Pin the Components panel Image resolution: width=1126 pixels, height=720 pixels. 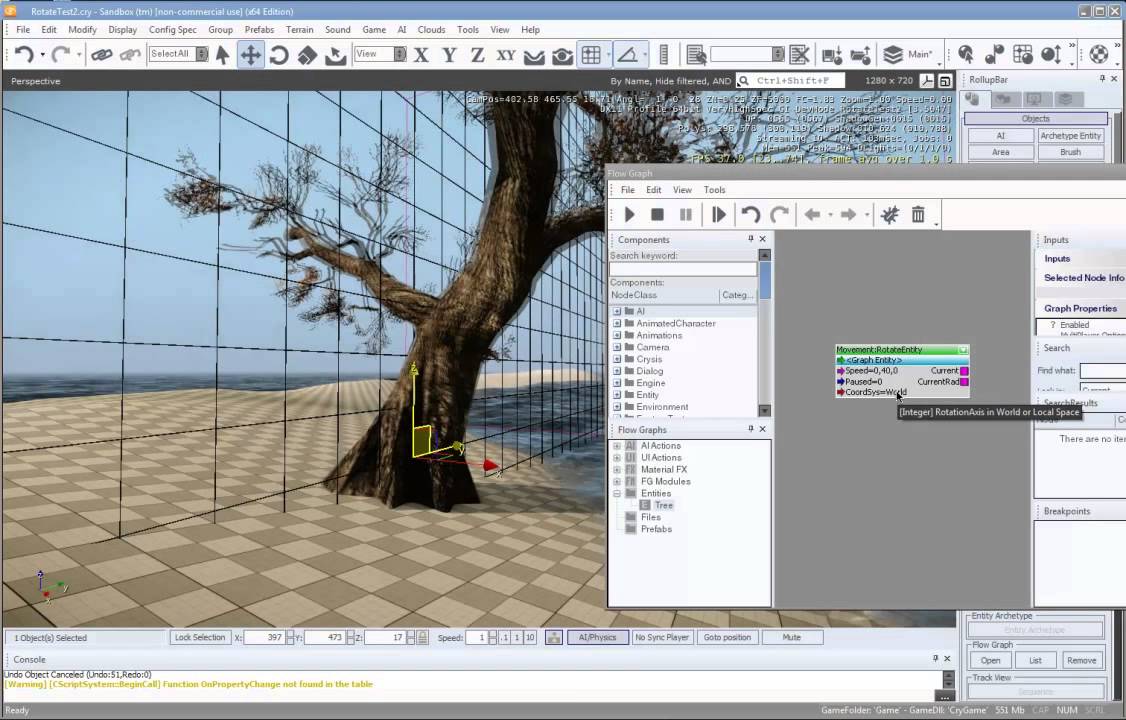pos(750,239)
